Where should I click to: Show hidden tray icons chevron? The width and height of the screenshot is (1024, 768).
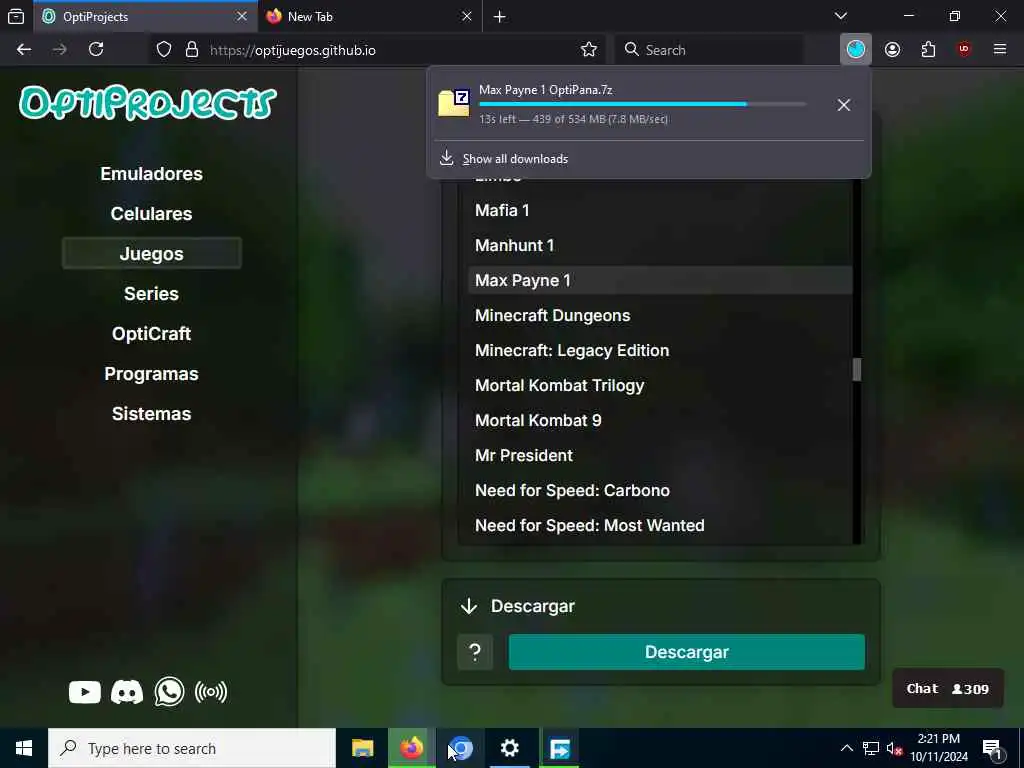[x=846, y=748]
